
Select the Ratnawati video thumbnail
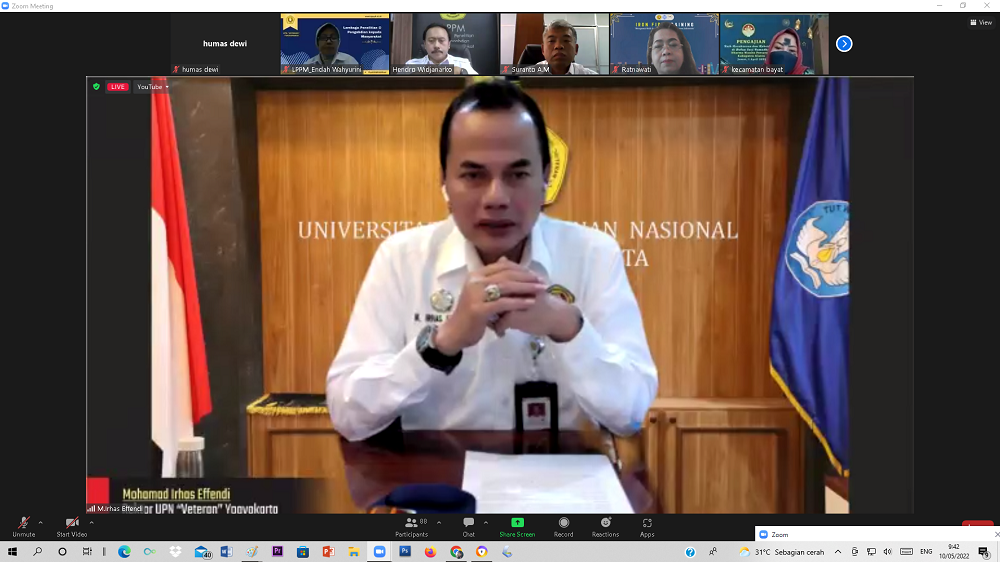pyautogui.click(x=664, y=44)
